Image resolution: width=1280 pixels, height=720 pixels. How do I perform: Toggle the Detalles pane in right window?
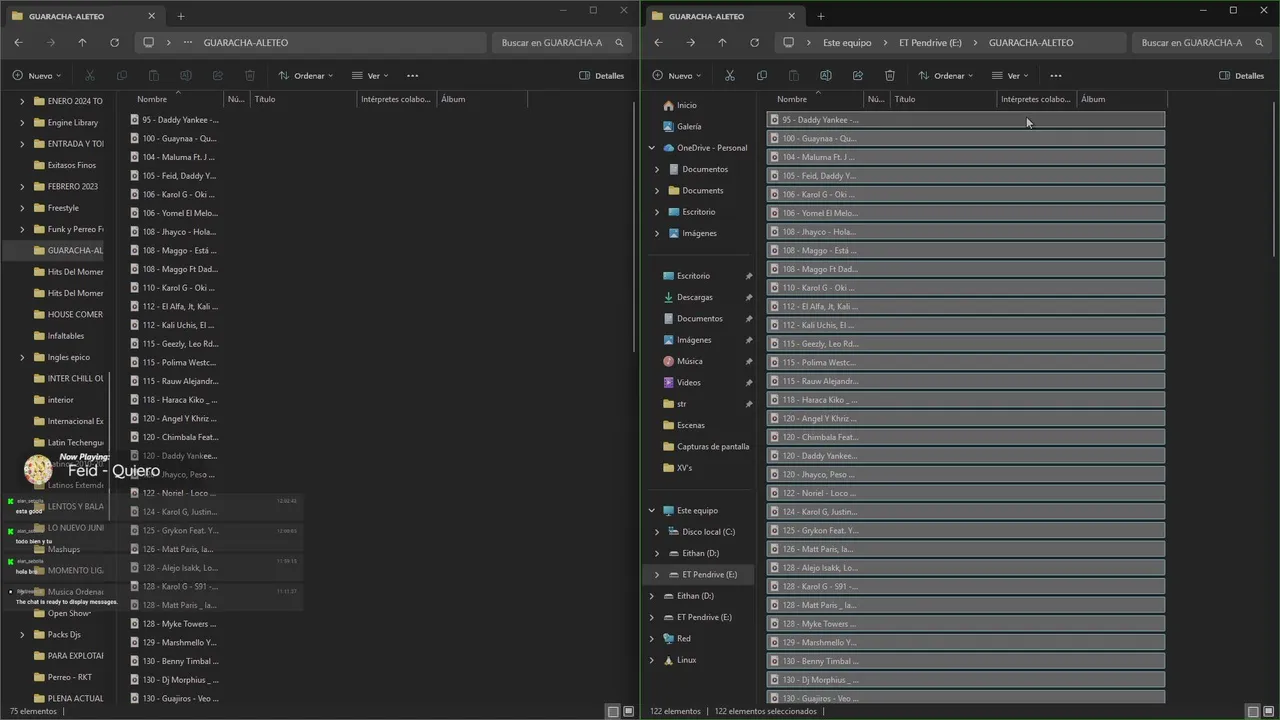coord(1241,75)
